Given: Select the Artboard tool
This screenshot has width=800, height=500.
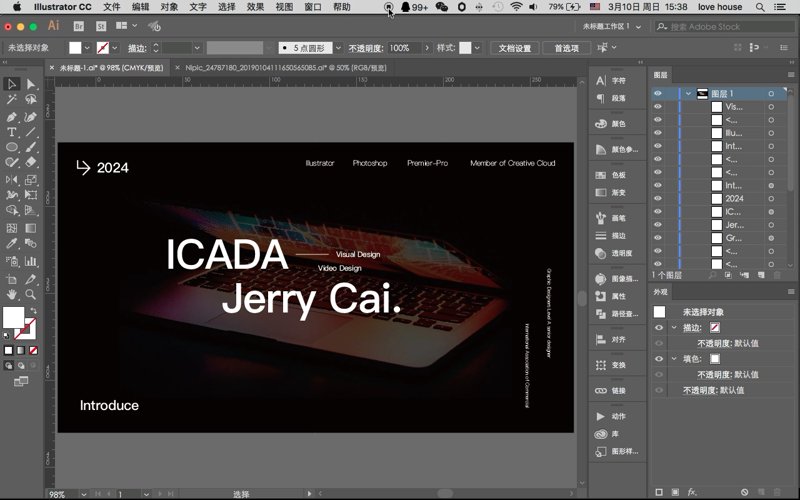Looking at the screenshot, I should (x=12, y=279).
